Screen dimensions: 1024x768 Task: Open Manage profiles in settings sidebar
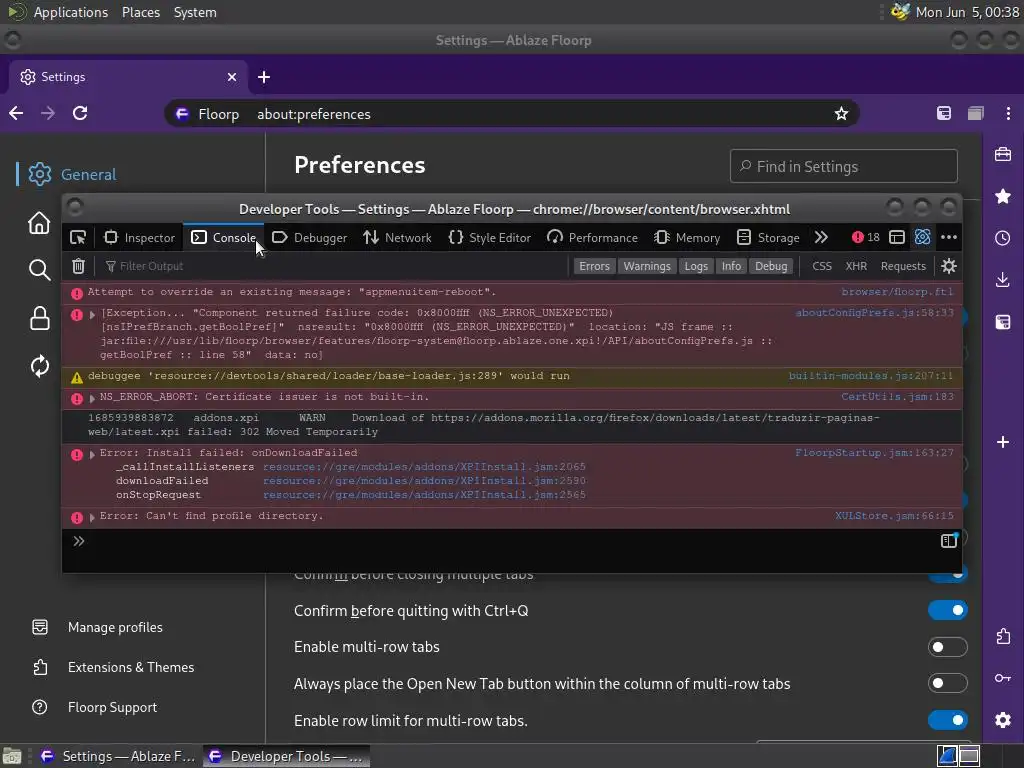coord(97,628)
